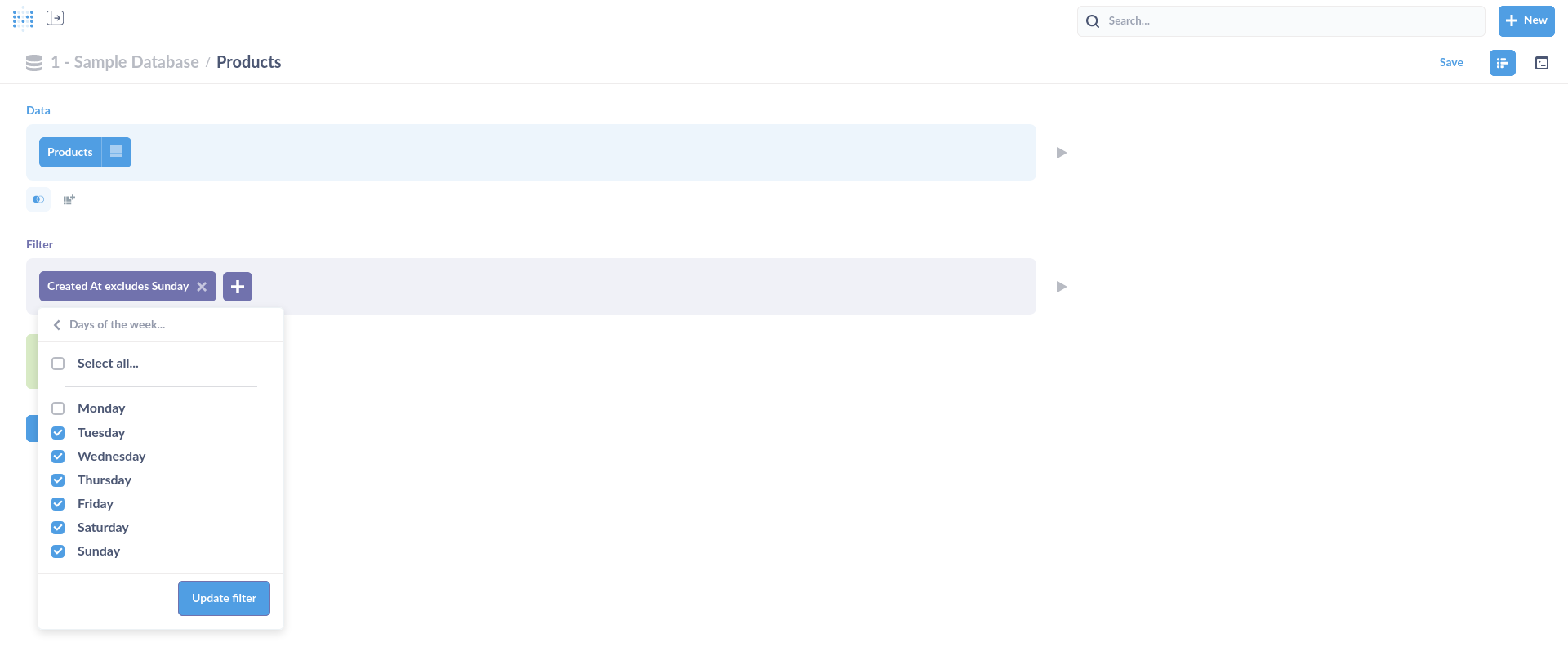Open the Products table schema icon
1568x647 pixels.
tap(115, 152)
